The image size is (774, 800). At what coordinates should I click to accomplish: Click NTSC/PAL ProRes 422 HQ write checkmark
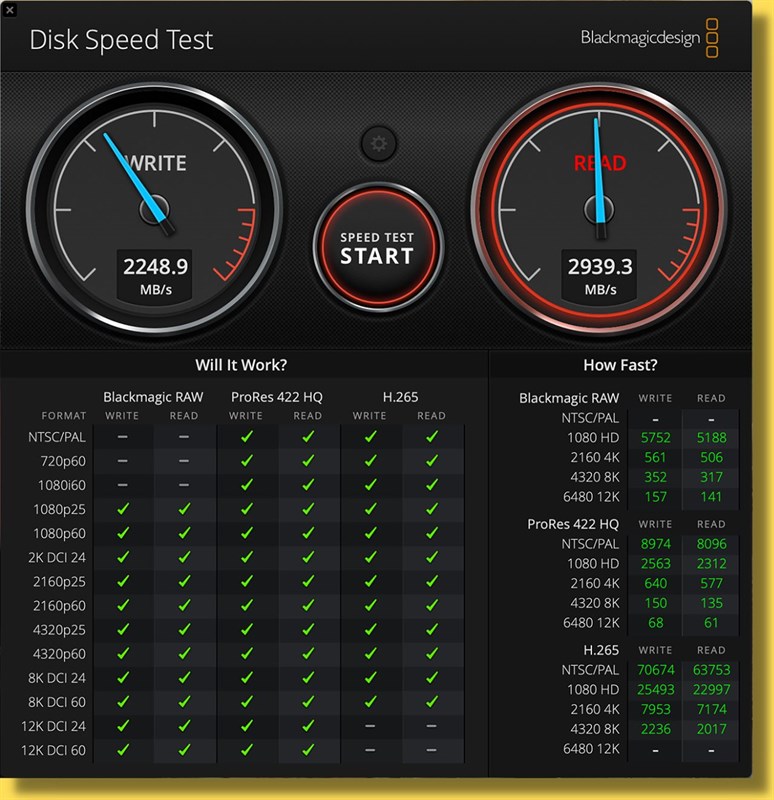(x=246, y=437)
